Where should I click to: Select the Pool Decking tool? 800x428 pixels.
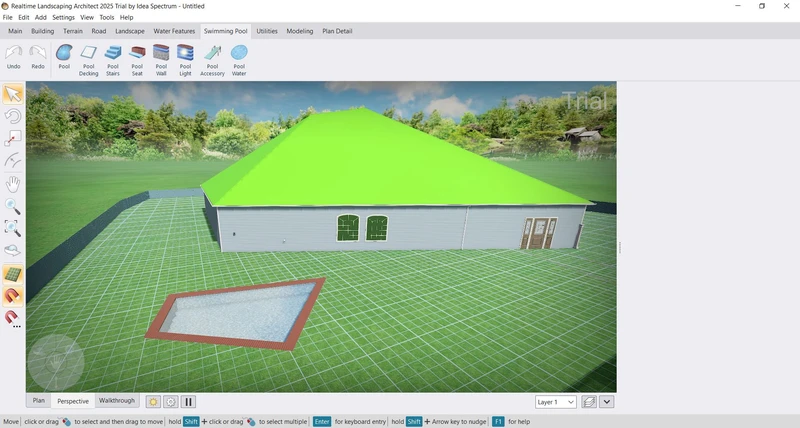coord(89,59)
